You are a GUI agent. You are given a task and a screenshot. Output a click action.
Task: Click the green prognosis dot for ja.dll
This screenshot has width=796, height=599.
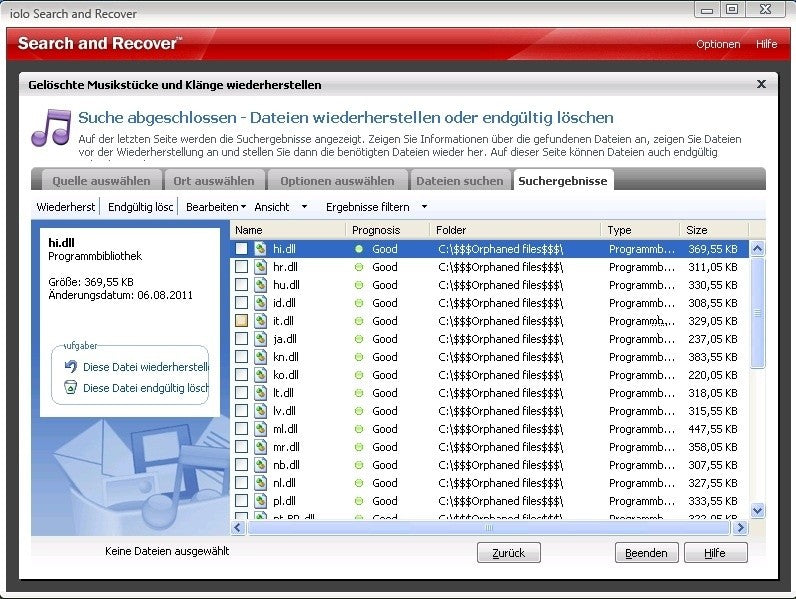359,339
